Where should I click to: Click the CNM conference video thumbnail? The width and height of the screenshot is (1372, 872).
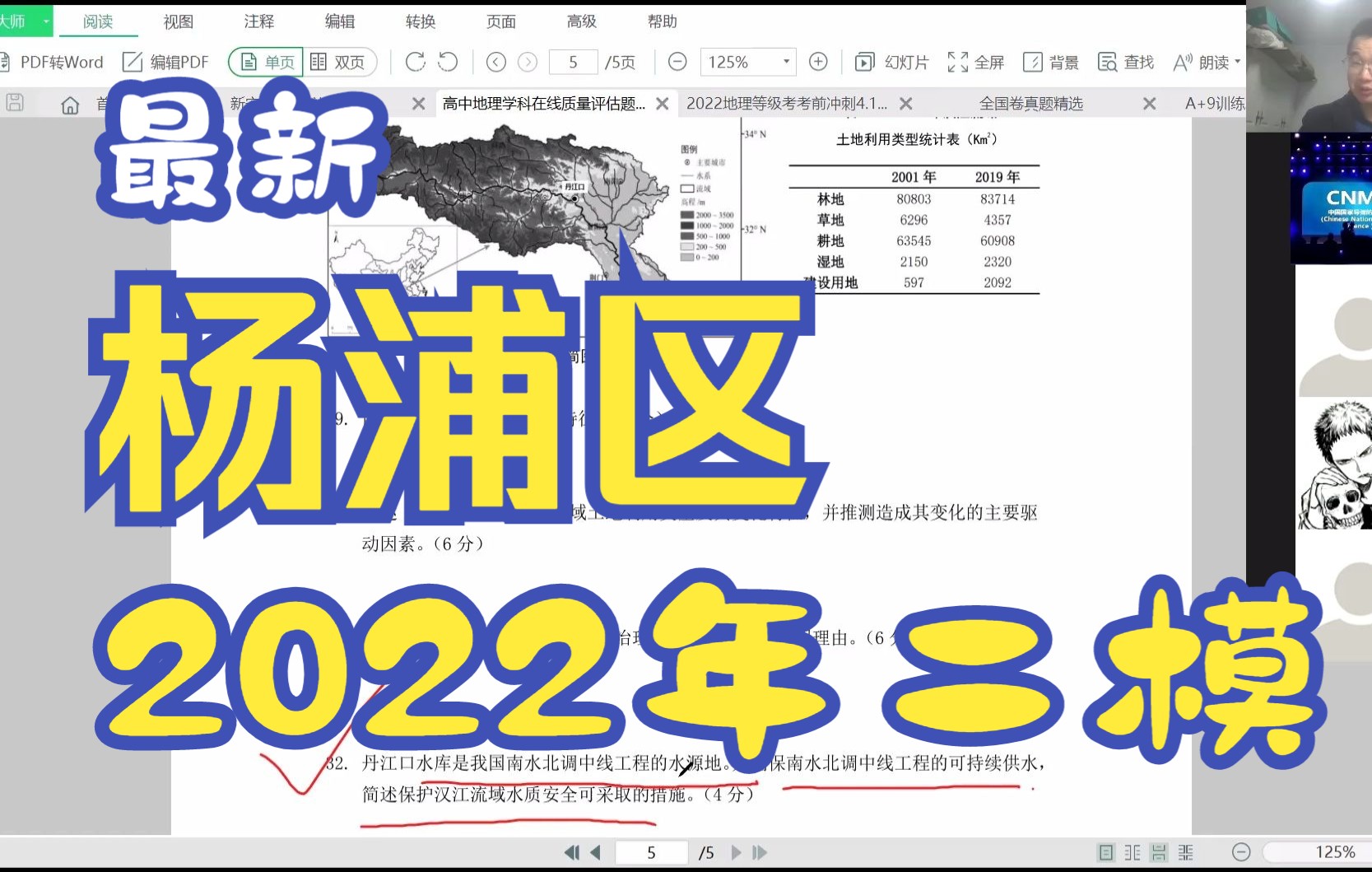pyautogui.click(x=1331, y=198)
